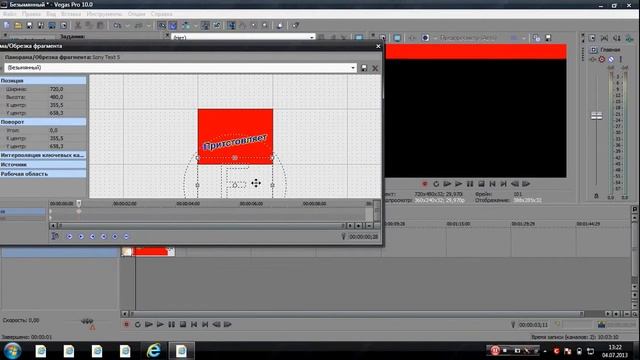Open the Справка menu
Screen dimensions: 640x360
pyautogui.click(x=161, y=14)
